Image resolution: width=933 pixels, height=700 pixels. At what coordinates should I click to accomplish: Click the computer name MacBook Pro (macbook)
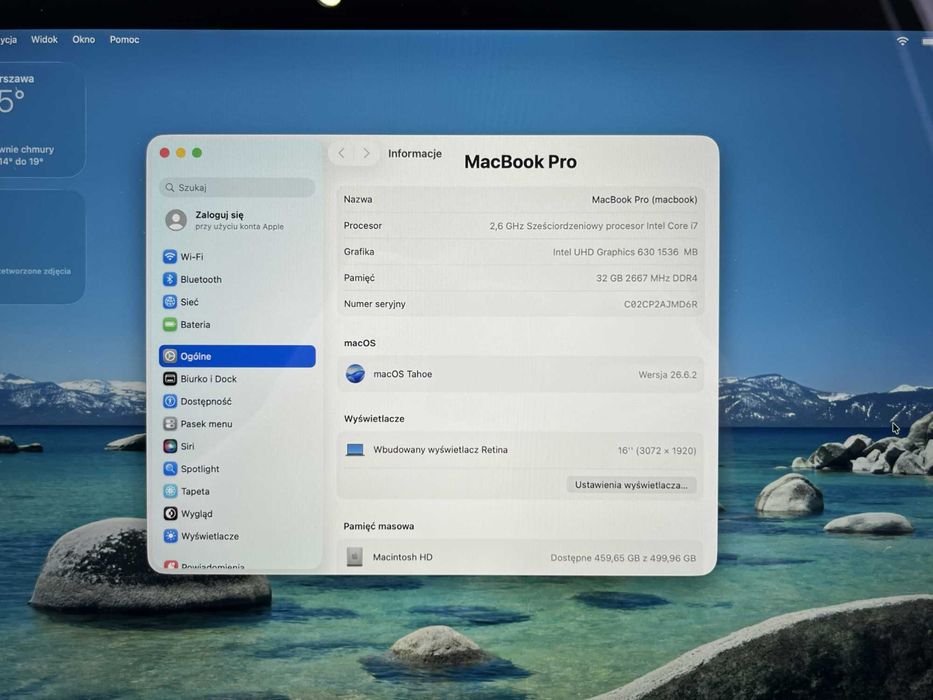coord(644,199)
